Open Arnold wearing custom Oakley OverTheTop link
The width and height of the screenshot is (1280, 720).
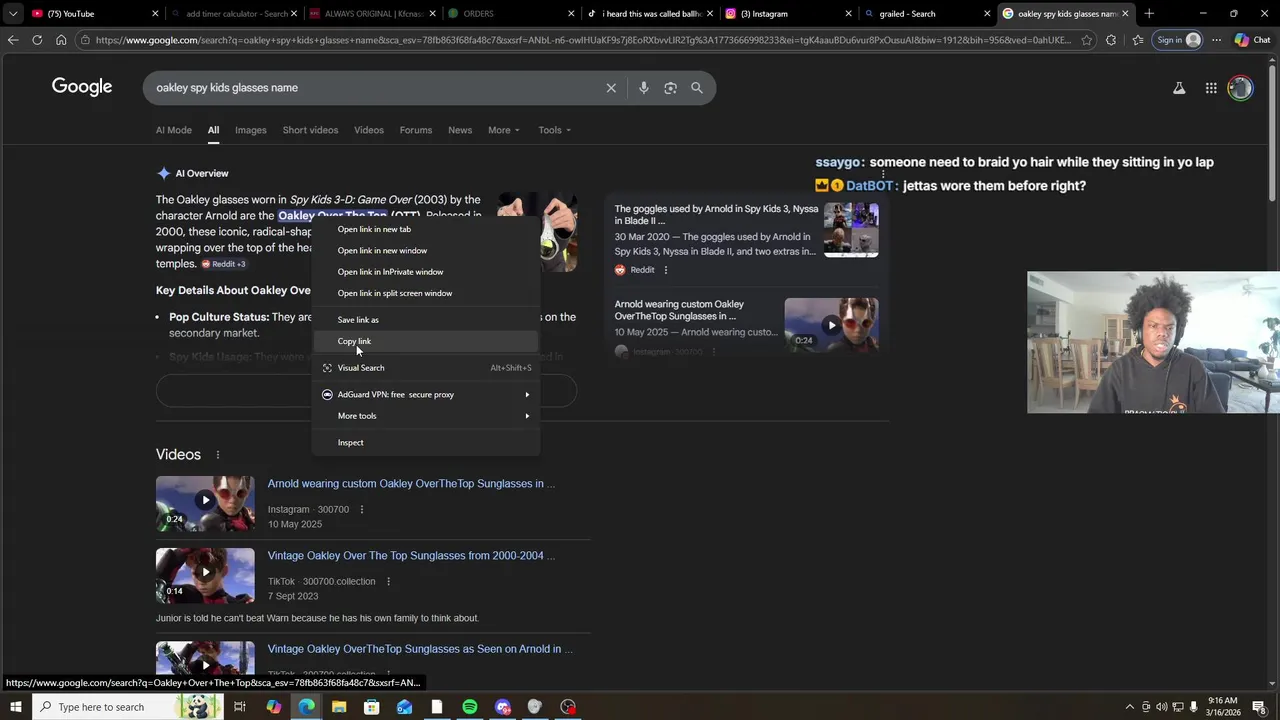(411, 484)
